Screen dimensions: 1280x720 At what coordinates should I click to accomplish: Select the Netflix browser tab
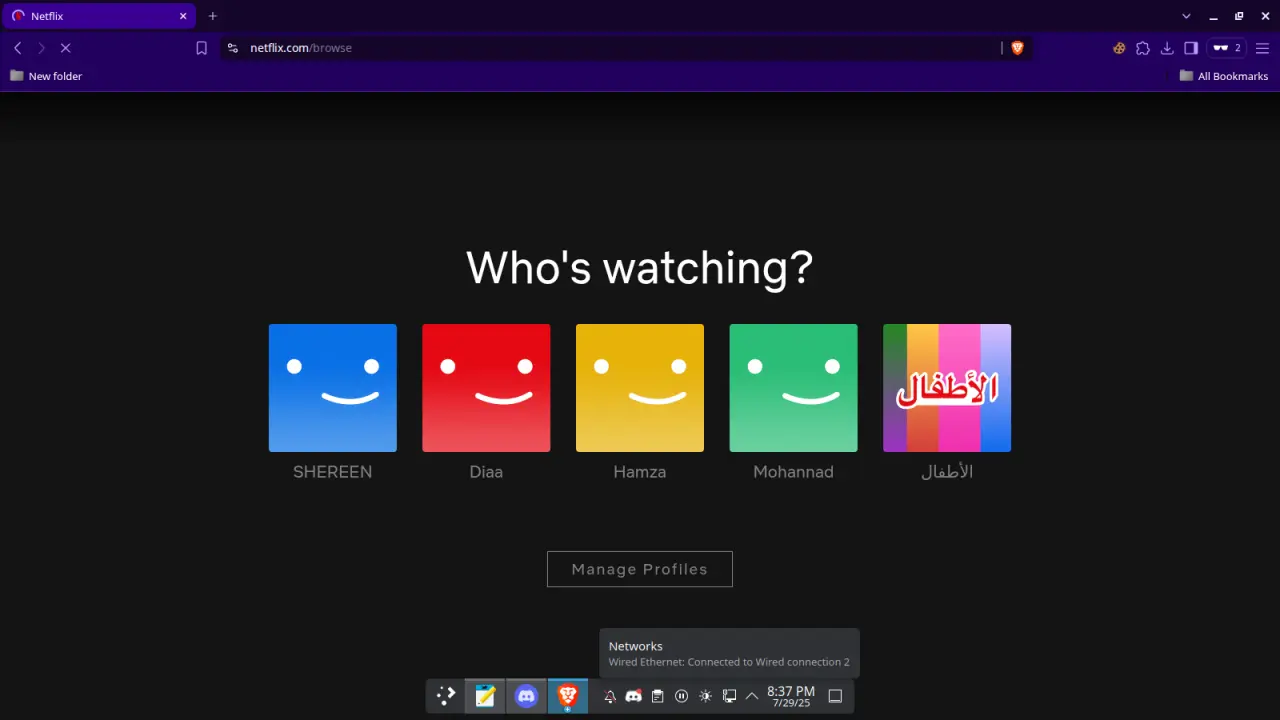pos(98,16)
